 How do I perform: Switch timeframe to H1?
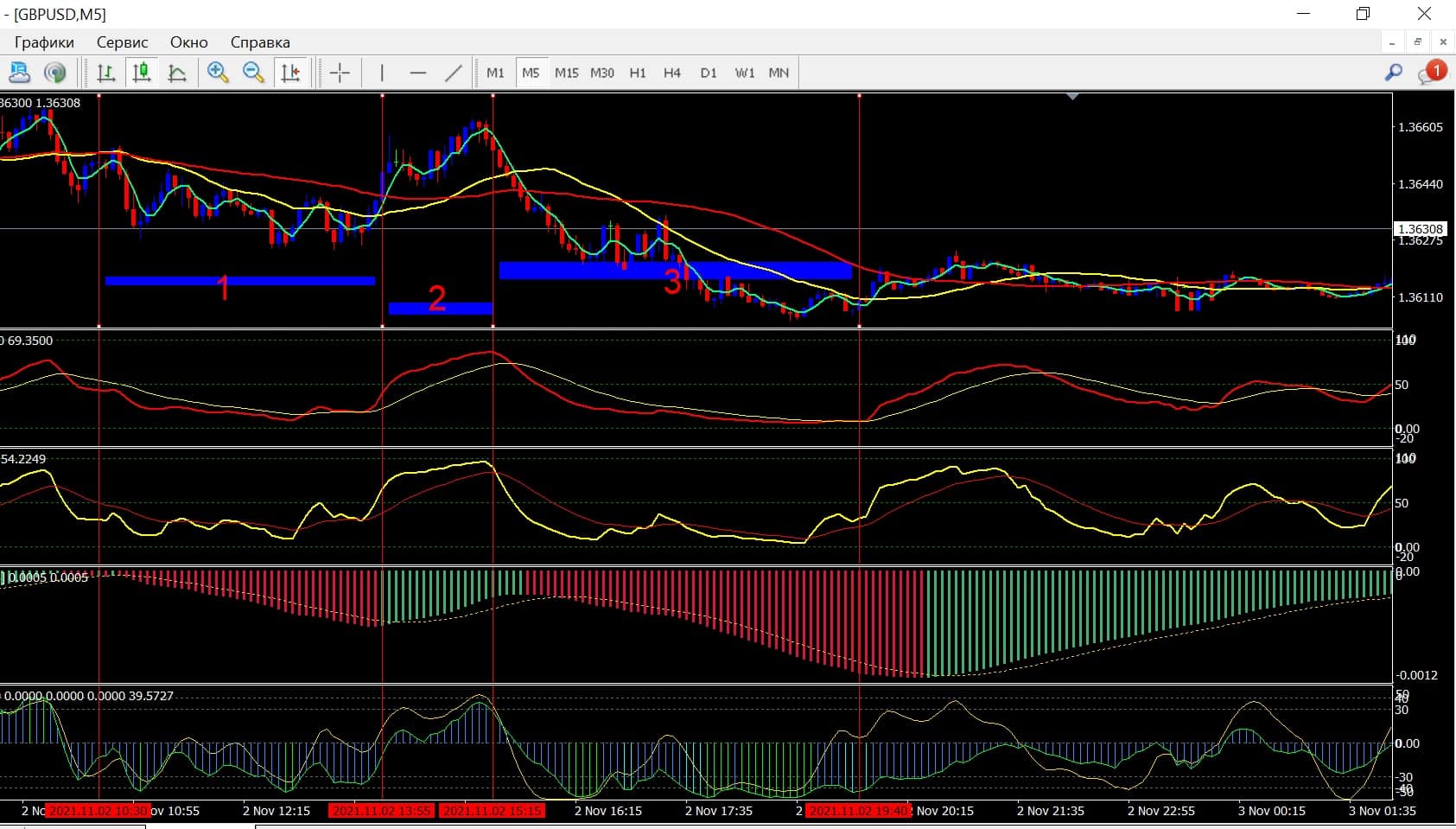point(638,73)
